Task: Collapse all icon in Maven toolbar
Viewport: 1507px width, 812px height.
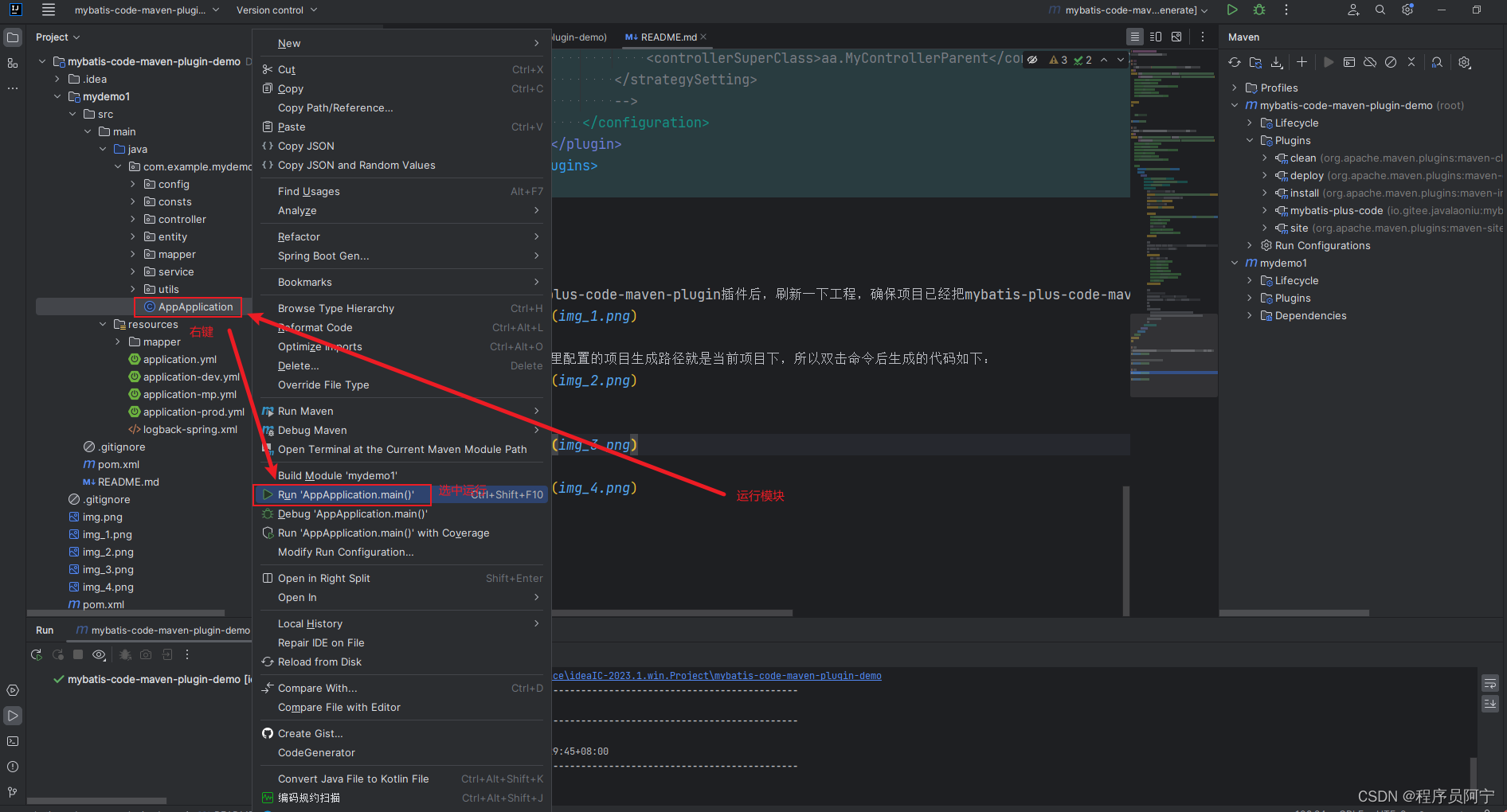Action: point(1411,62)
